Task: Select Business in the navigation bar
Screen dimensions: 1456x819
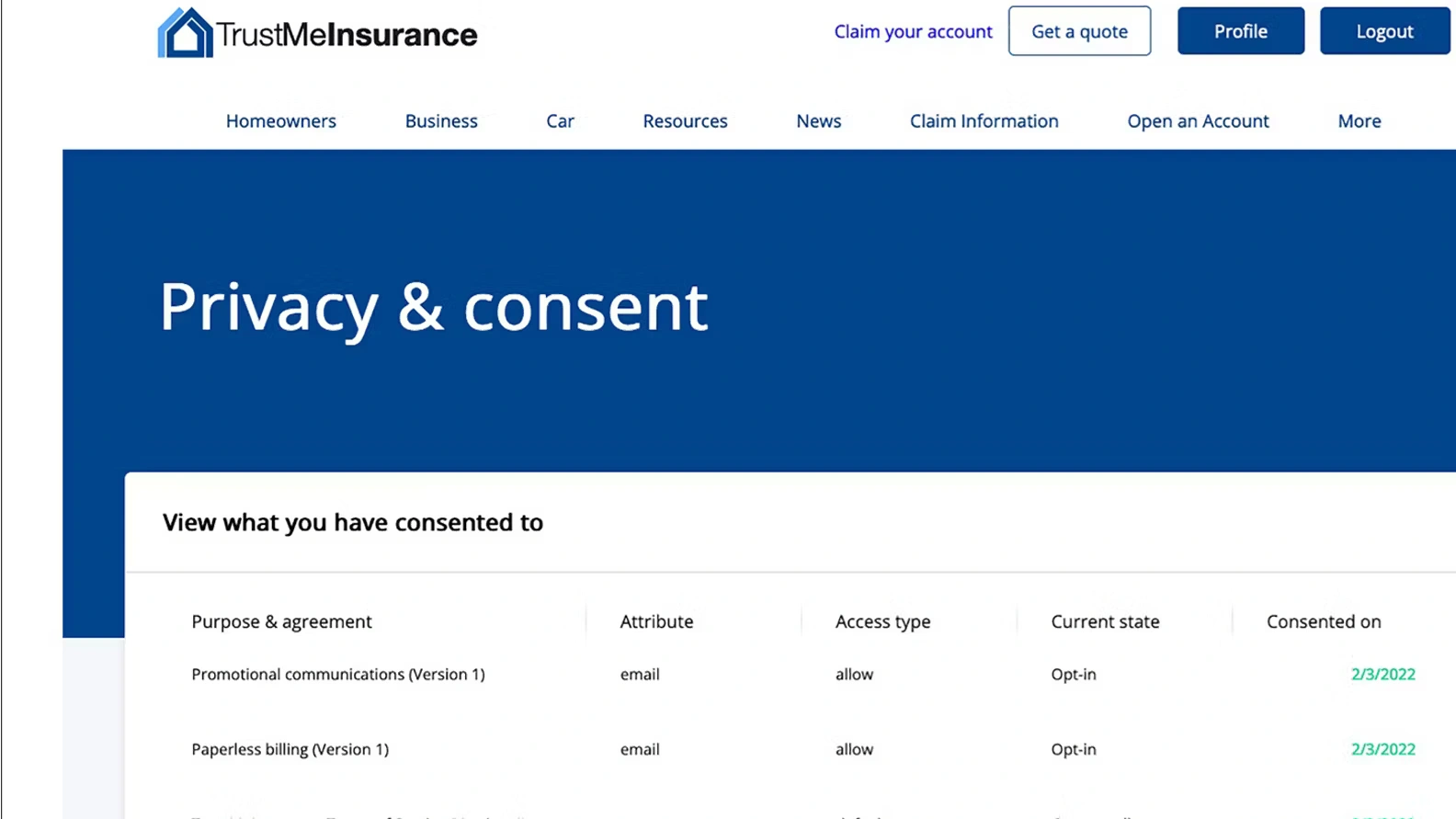Action: click(441, 121)
